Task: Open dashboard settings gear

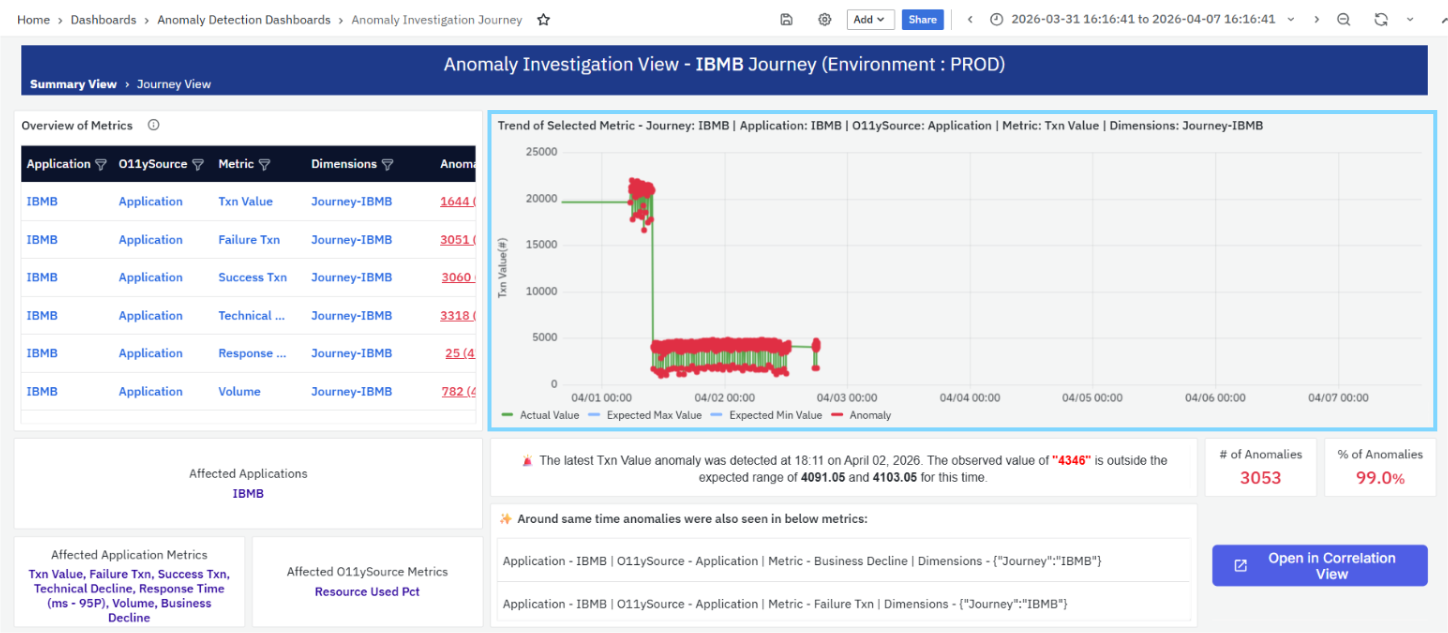Action: tap(825, 20)
